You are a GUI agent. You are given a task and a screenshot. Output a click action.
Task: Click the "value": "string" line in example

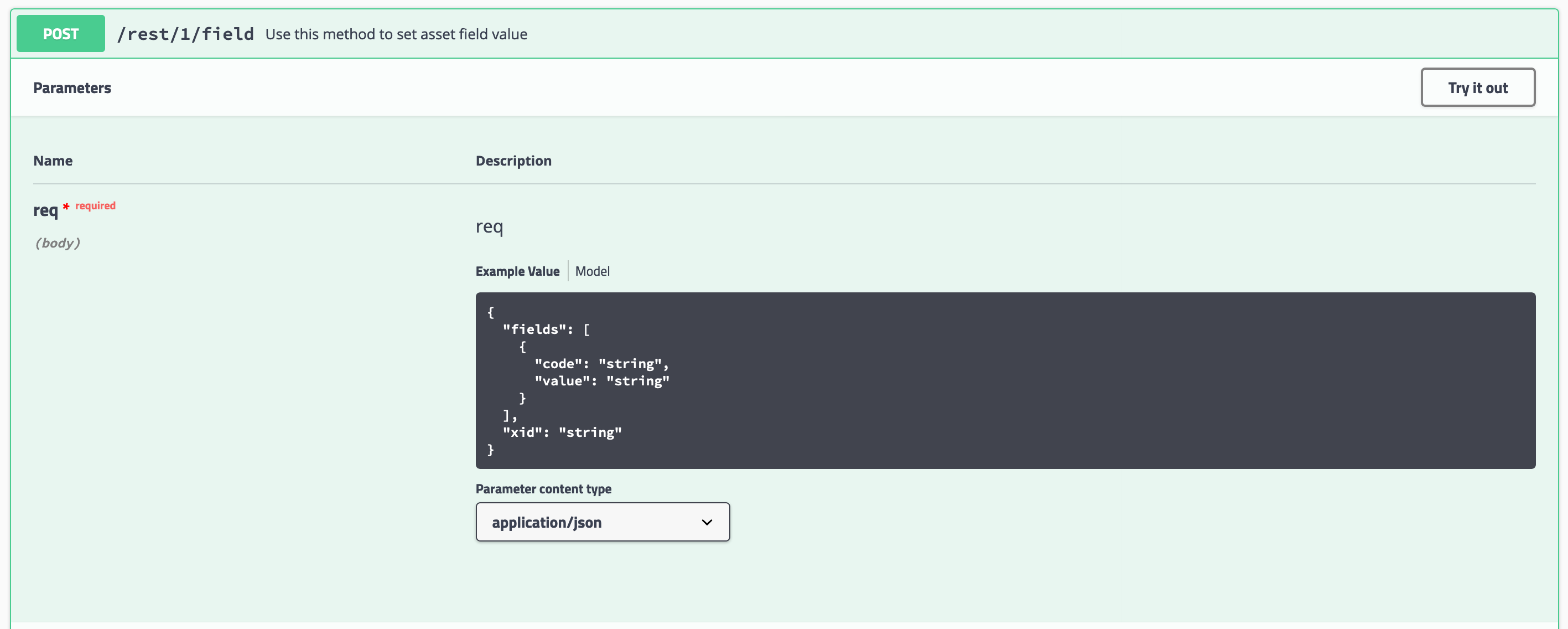601,380
